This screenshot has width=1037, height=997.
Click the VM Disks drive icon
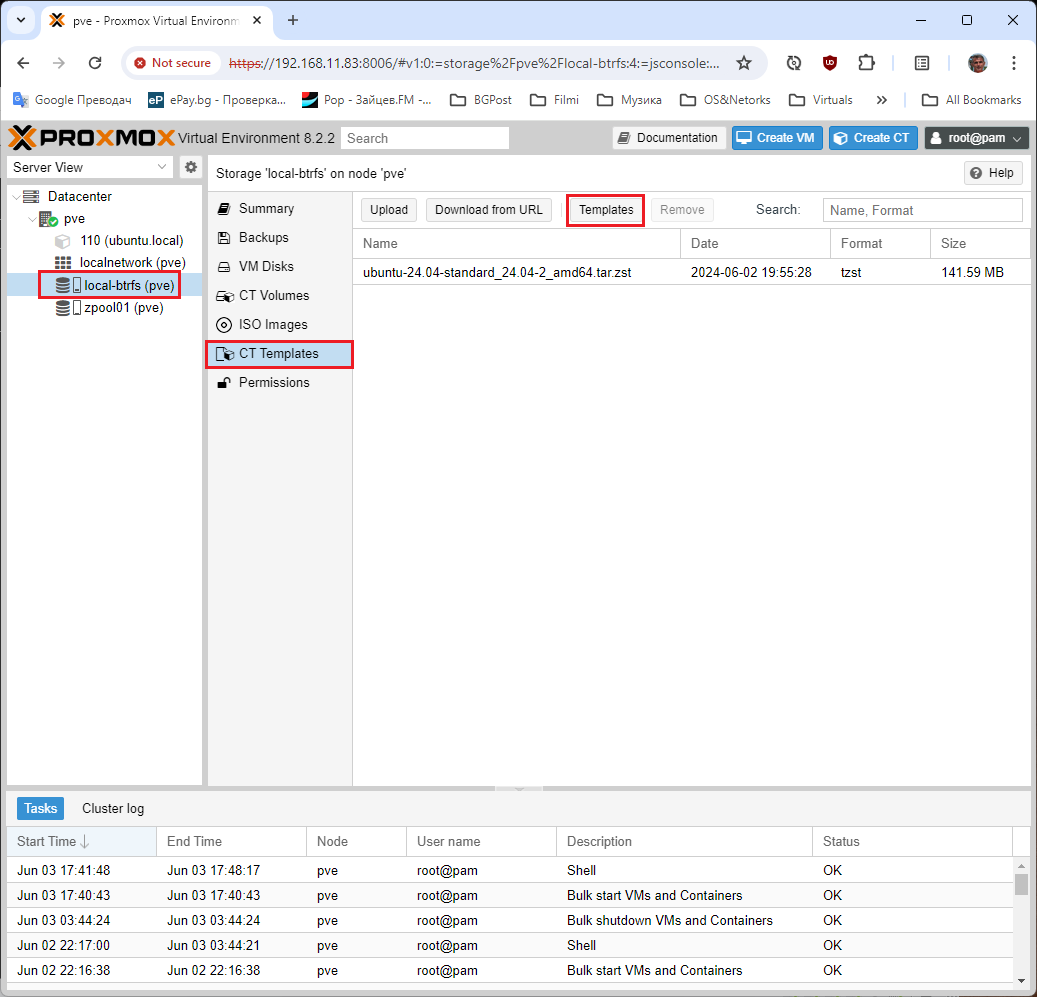coord(224,266)
